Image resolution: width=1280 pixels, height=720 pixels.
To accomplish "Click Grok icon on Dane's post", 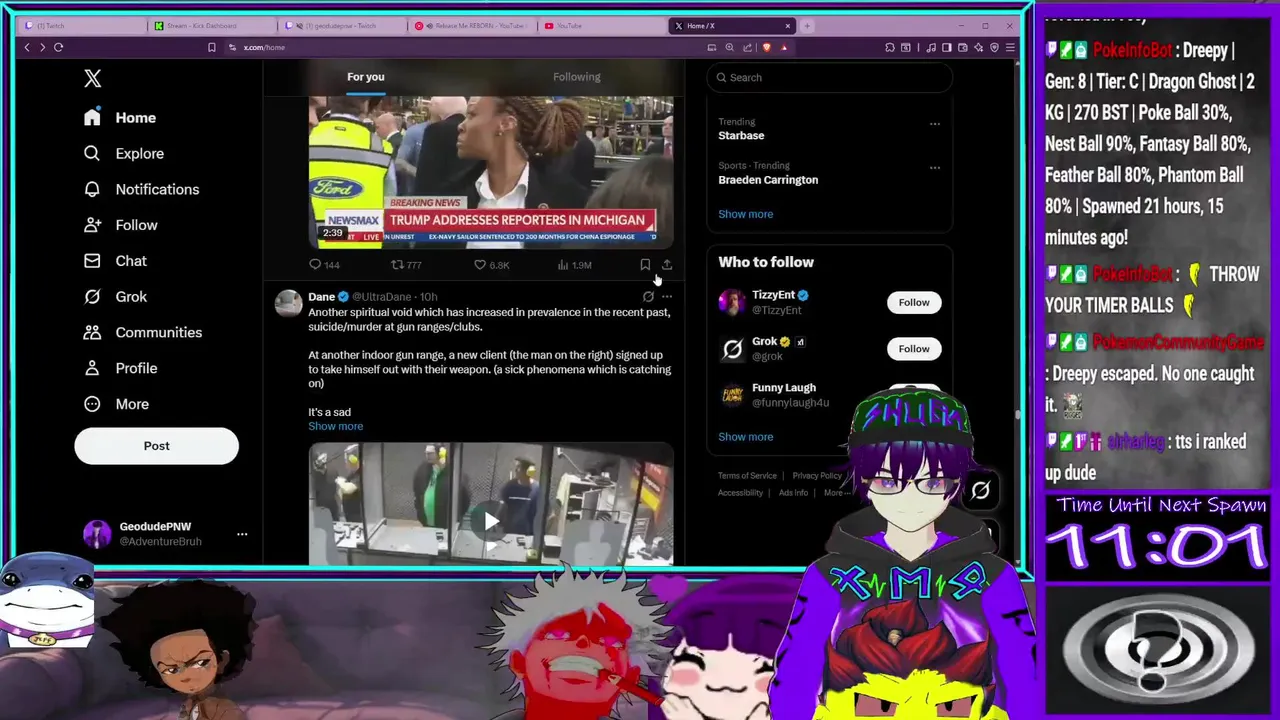I will tap(648, 297).
